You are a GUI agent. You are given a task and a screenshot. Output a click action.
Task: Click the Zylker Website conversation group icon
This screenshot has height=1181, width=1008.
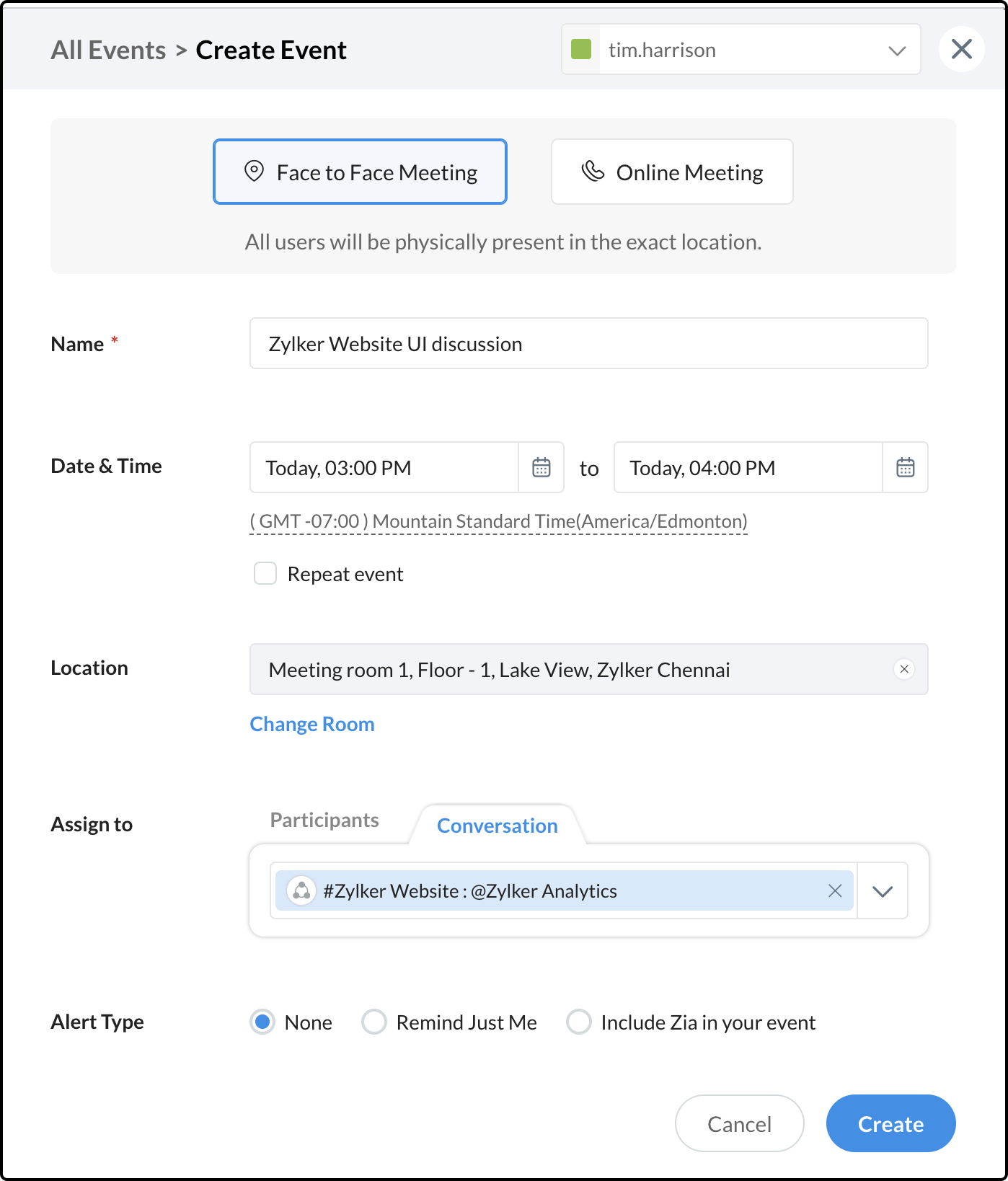301,891
